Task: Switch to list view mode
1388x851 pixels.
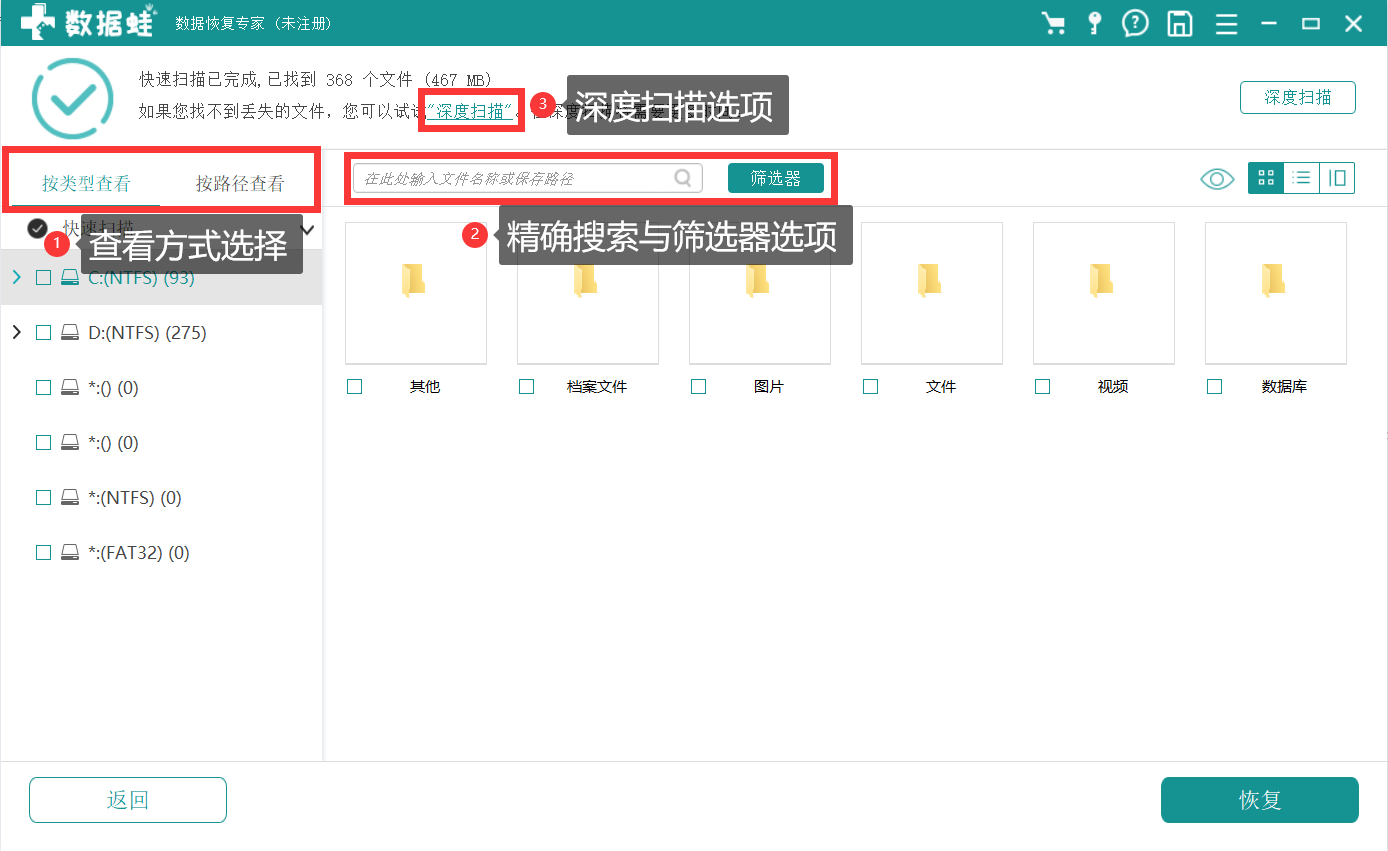Action: [x=1301, y=177]
